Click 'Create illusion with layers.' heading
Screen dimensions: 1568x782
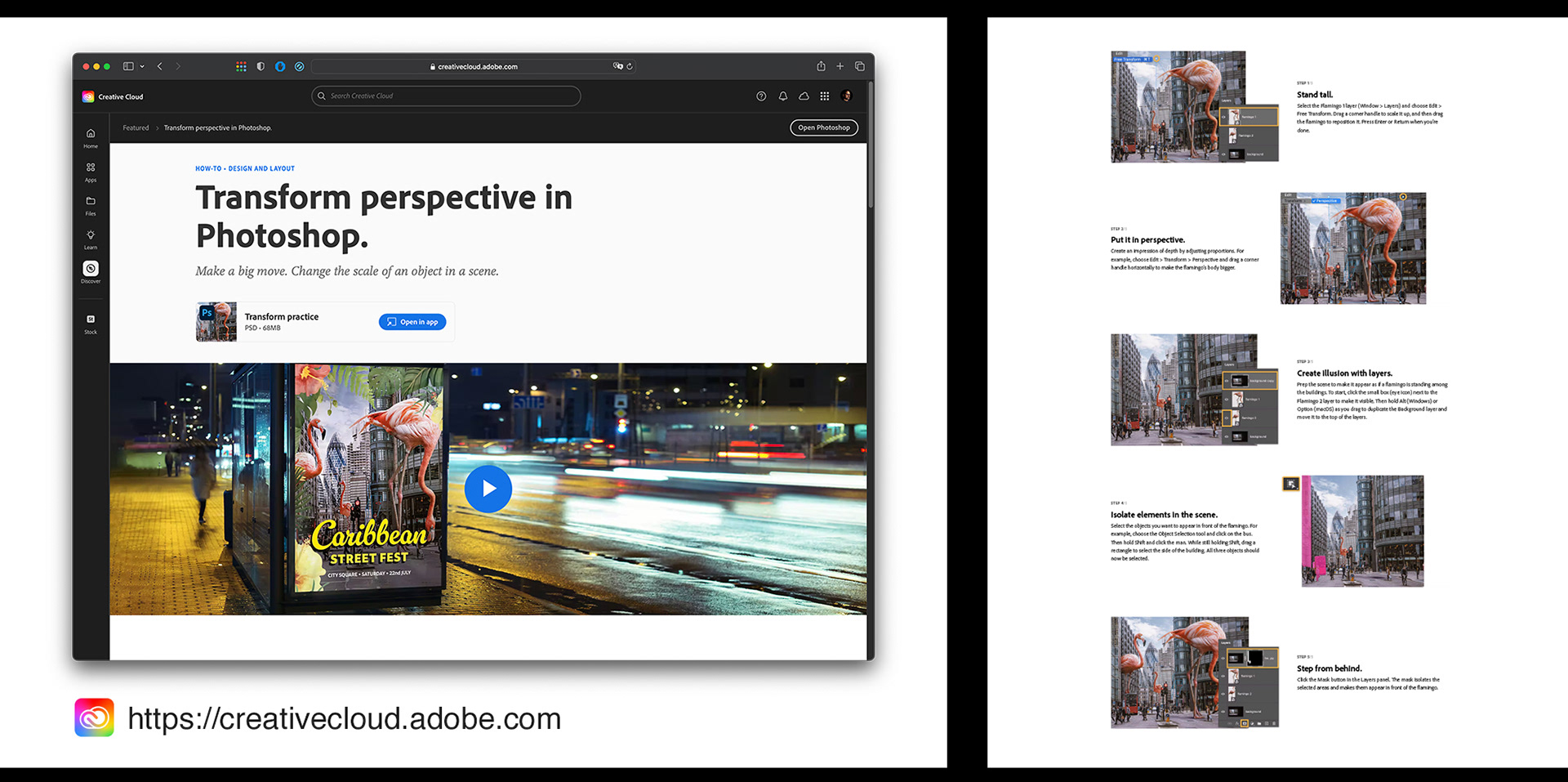coord(1344,373)
